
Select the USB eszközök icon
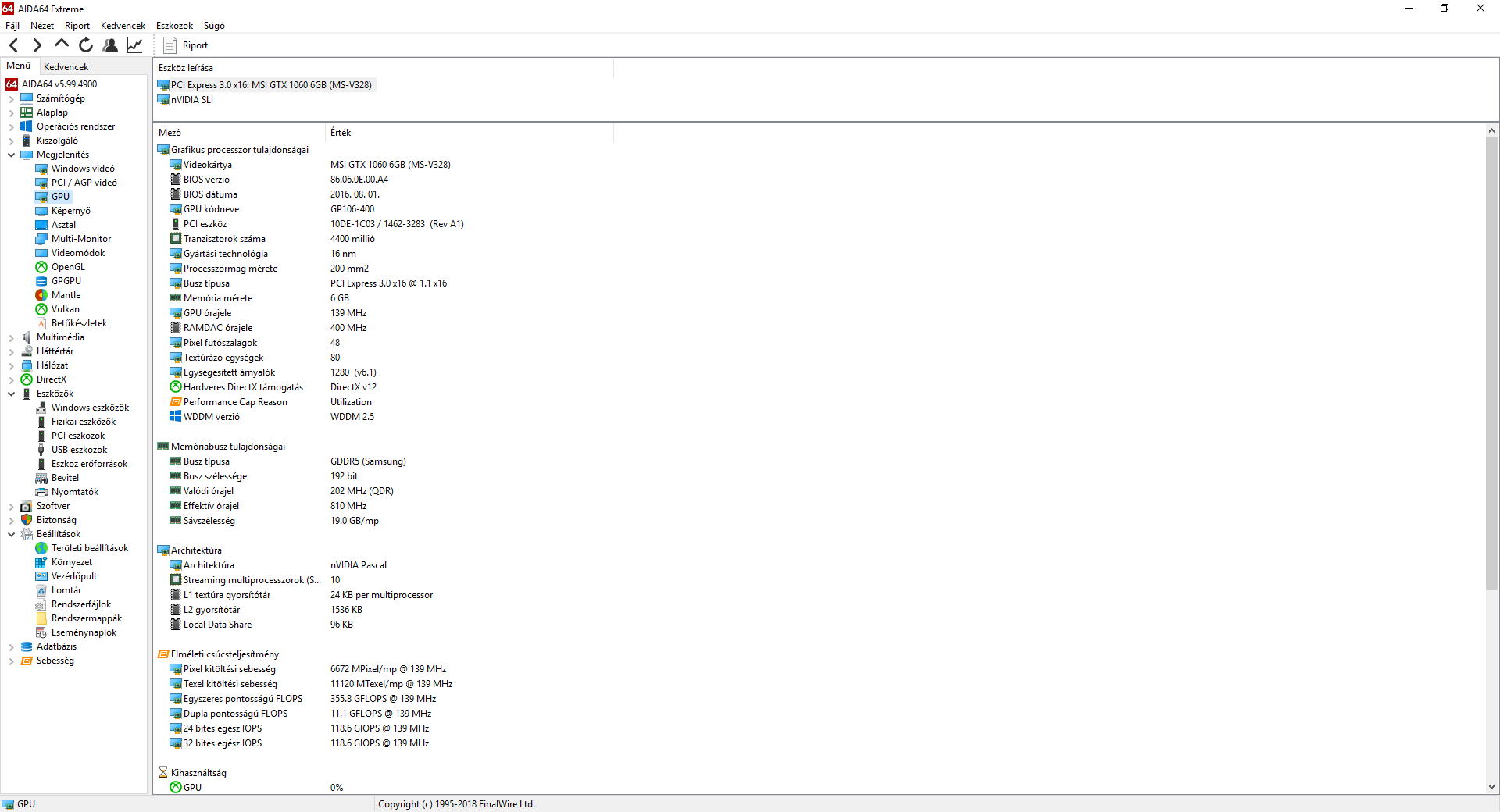(41, 450)
